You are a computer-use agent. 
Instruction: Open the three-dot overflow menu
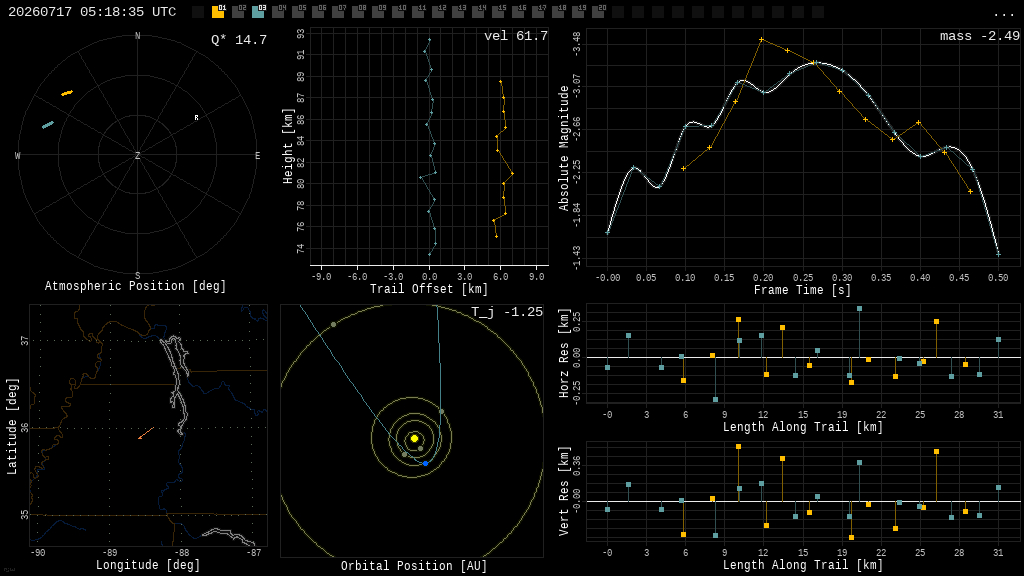[x=1003, y=14]
